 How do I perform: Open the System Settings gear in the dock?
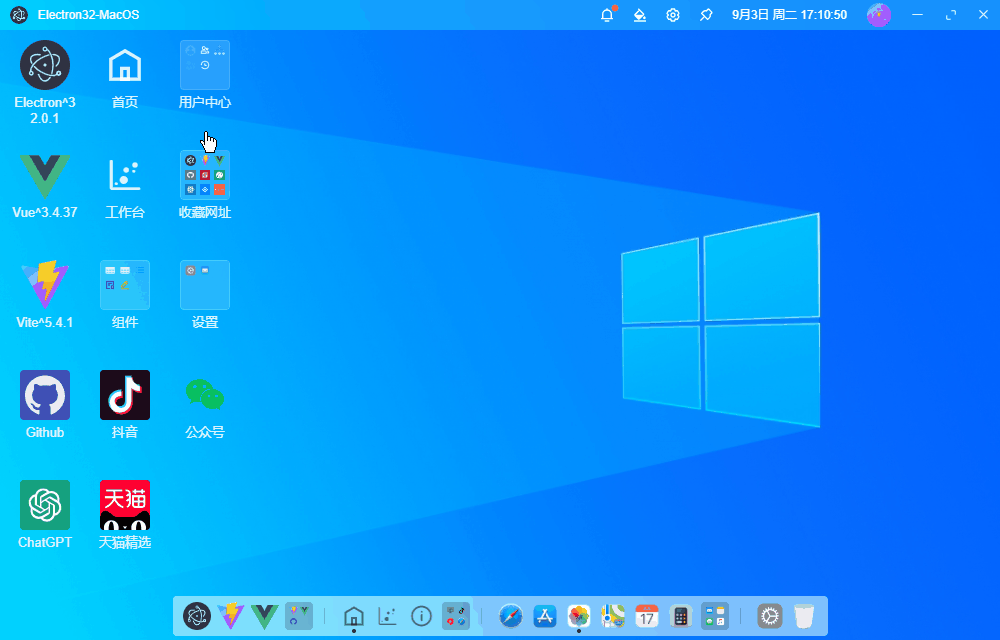(x=770, y=616)
